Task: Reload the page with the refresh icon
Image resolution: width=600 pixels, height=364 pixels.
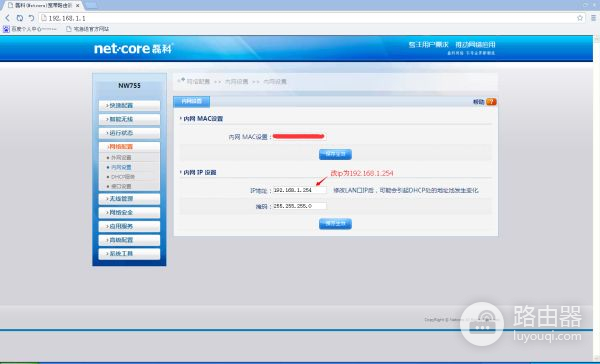Action: coord(20,18)
